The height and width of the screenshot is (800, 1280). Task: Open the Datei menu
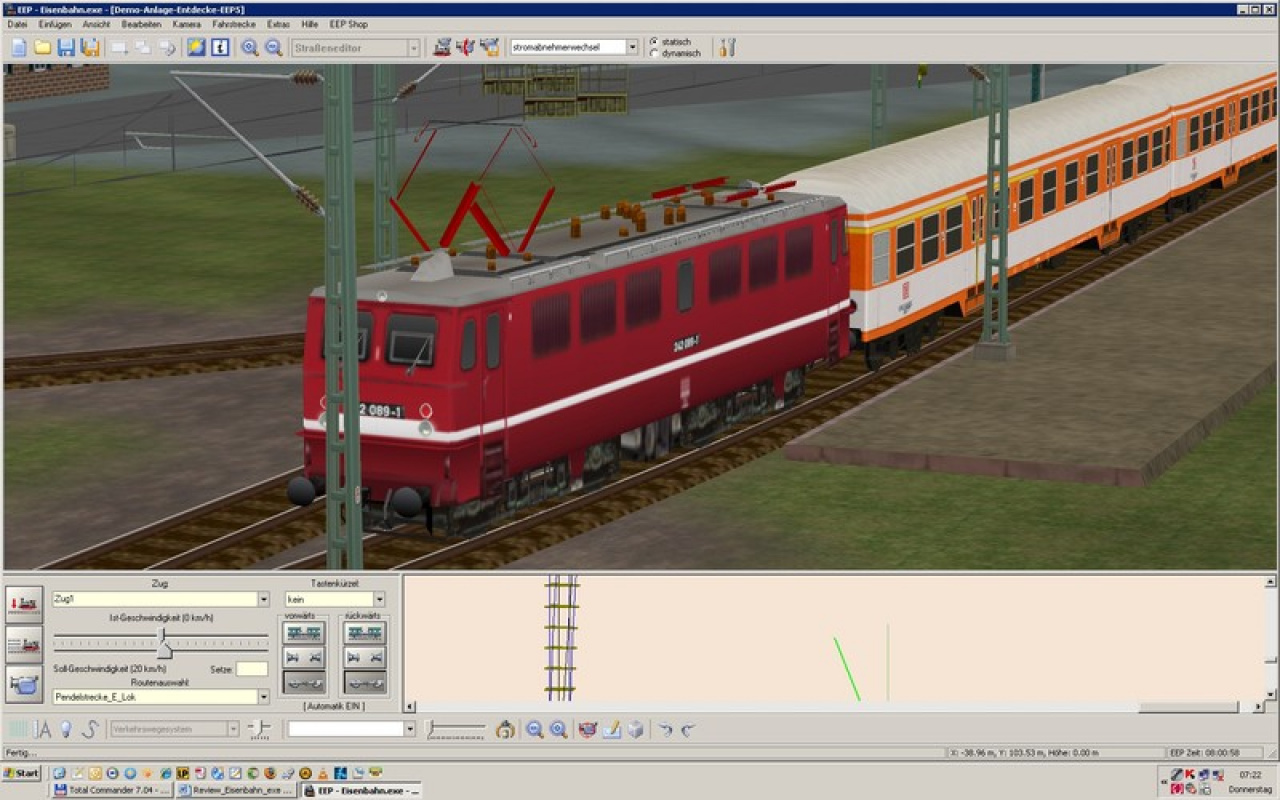point(17,24)
